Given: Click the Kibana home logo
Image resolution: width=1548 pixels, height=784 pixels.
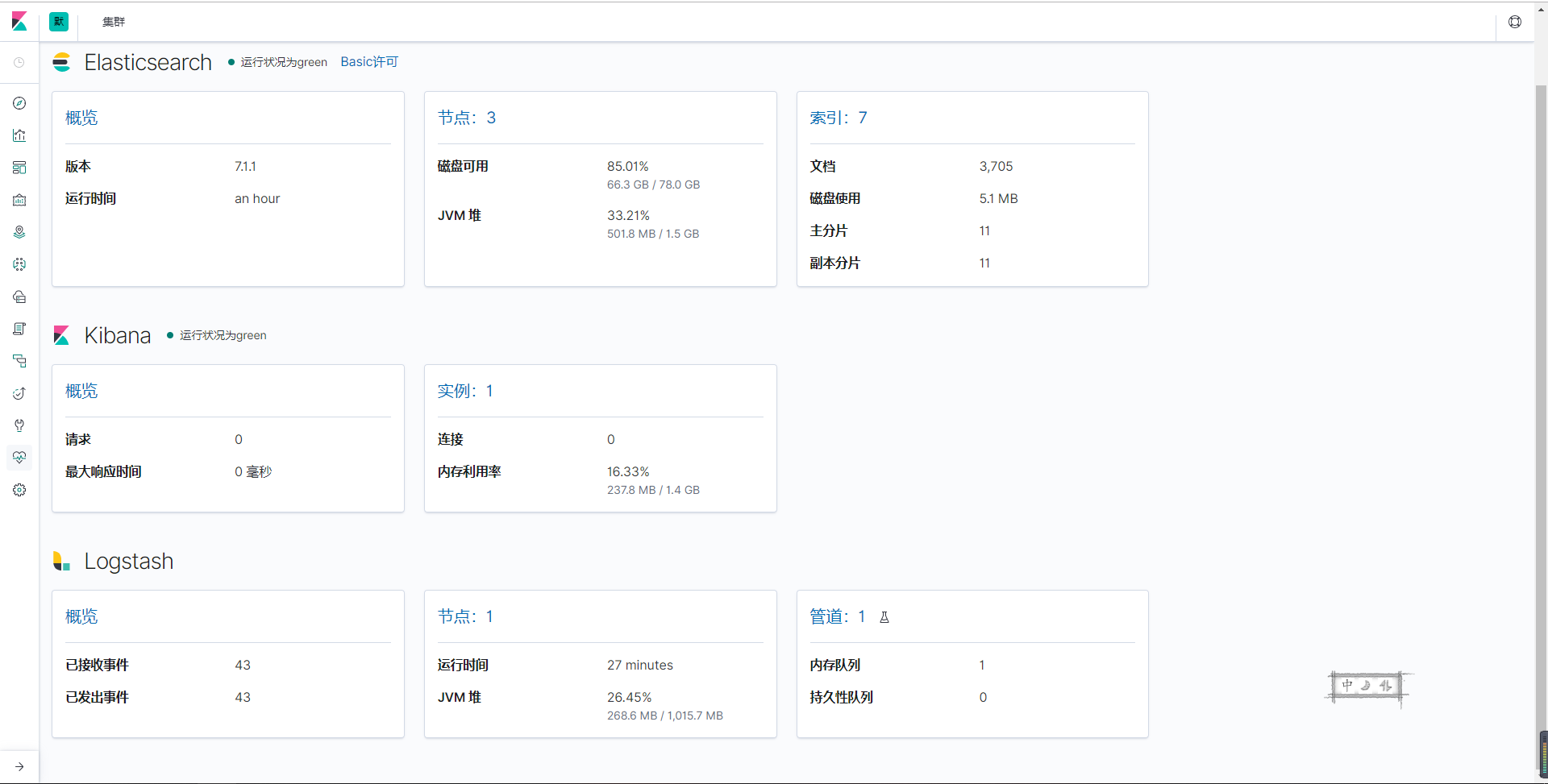Looking at the screenshot, I should tap(19, 22).
